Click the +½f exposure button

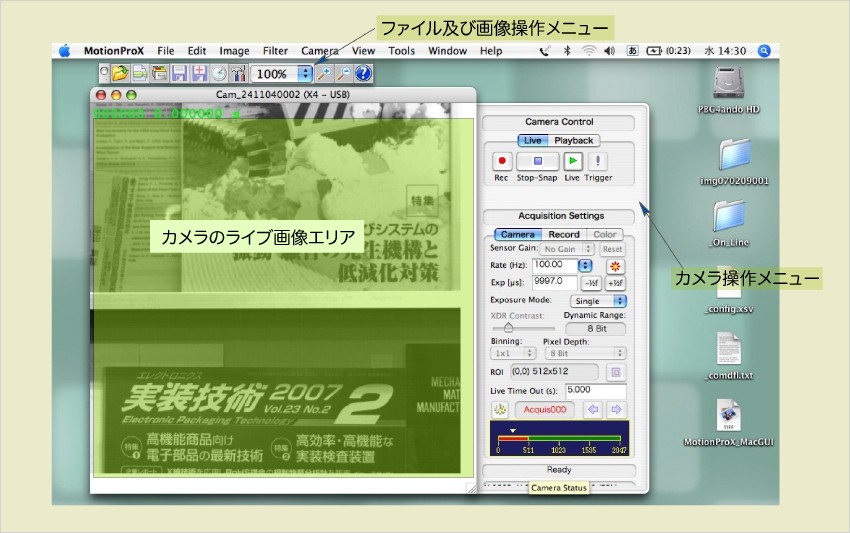615,283
